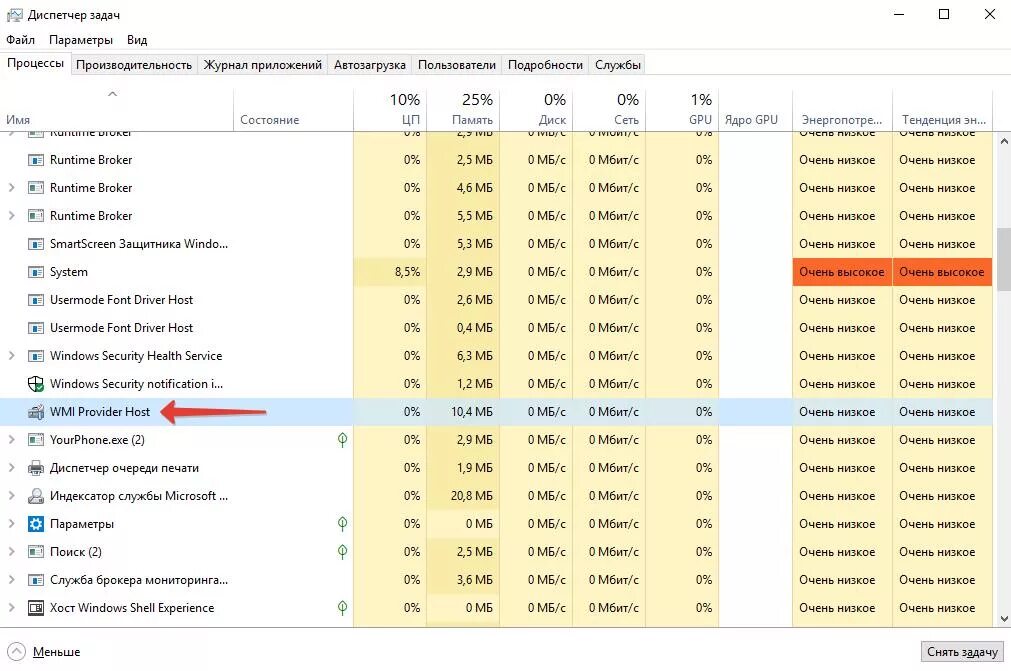Sort by the GPU column header
This screenshot has height=671, width=1011.
(x=682, y=110)
